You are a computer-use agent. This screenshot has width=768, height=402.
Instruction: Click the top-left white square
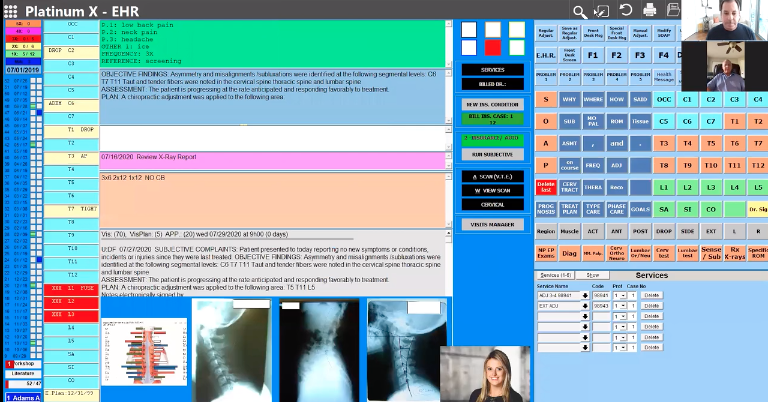point(469,29)
